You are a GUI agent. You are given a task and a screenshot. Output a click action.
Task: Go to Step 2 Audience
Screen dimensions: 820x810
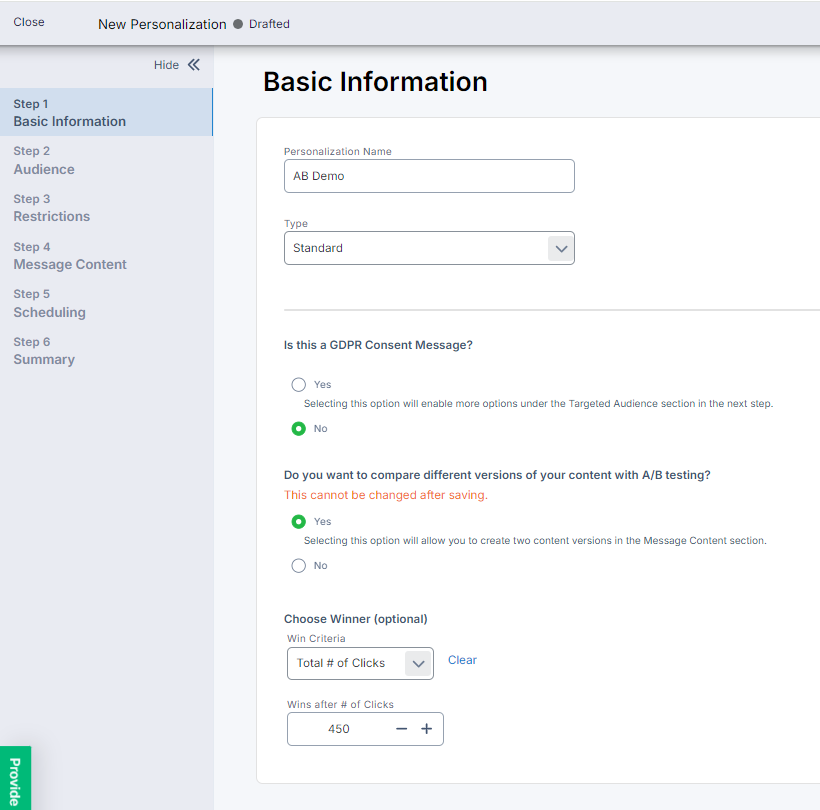click(44, 161)
